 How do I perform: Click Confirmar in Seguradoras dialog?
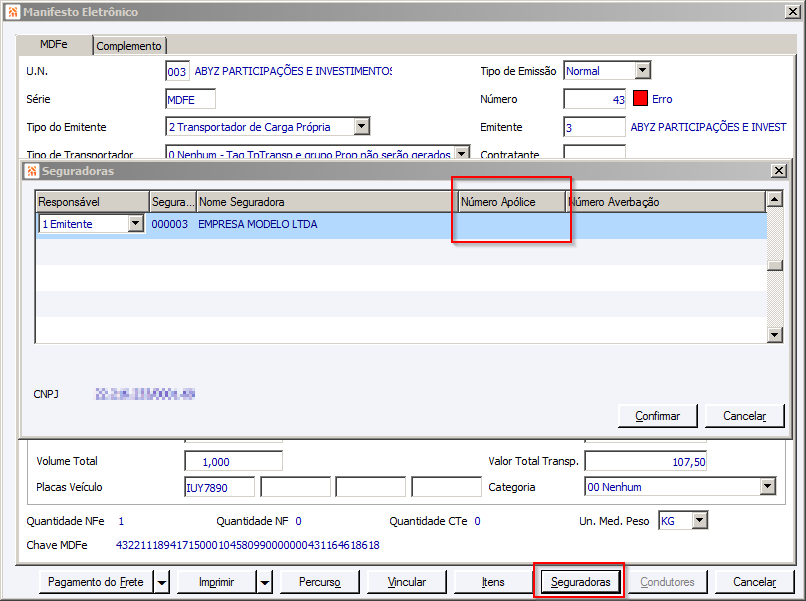coord(657,415)
